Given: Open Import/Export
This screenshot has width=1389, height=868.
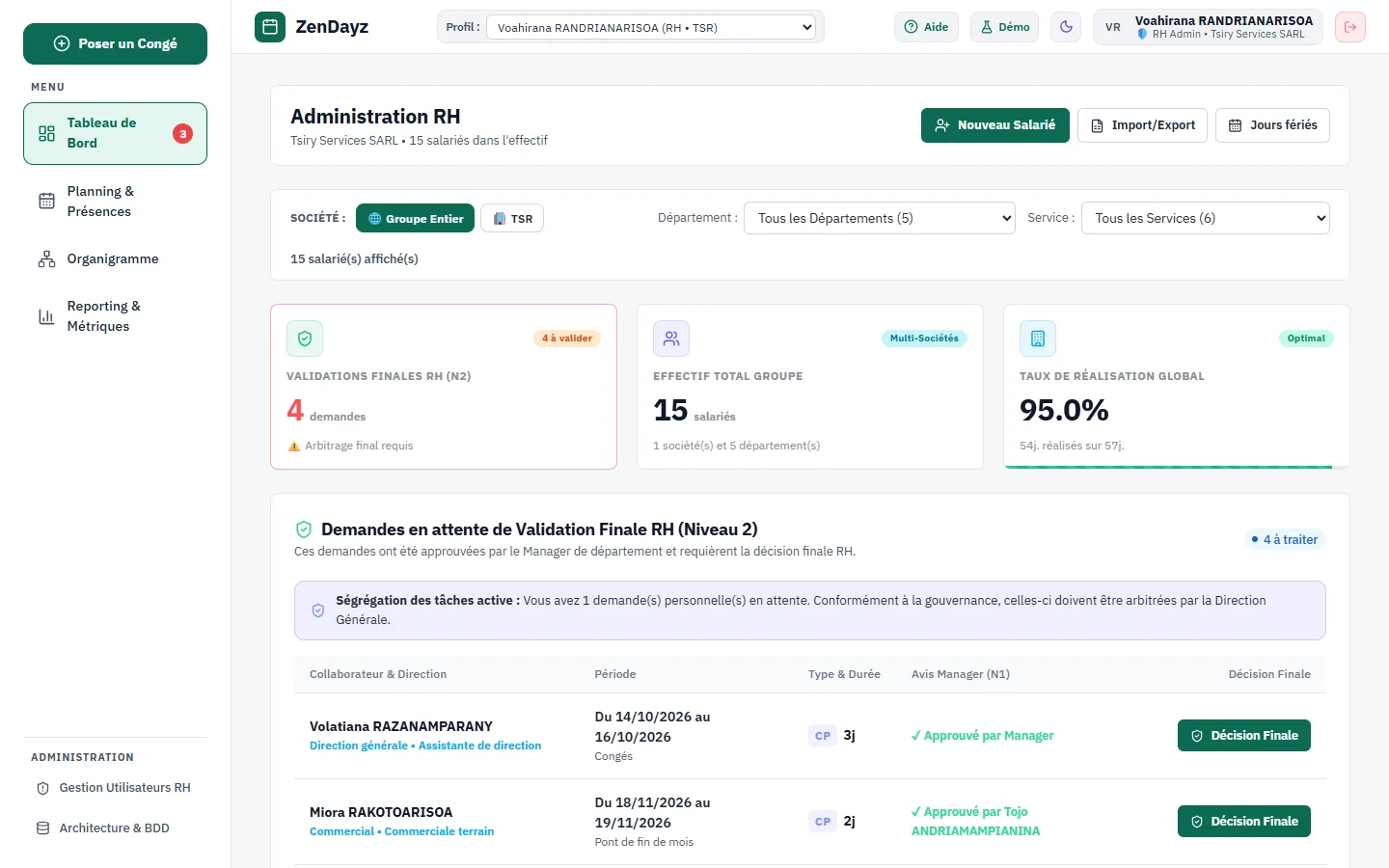Looking at the screenshot, I should pos(1142,125).
